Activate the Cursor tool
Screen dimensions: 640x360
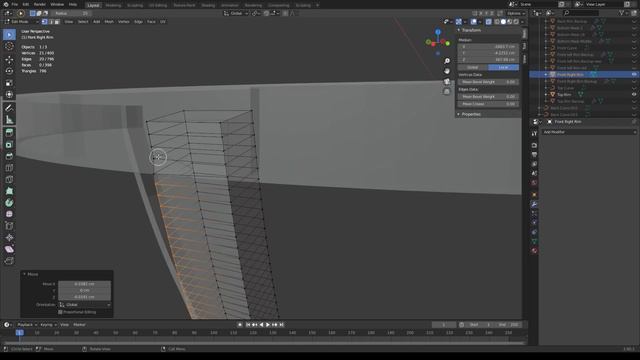coord(9,47)
